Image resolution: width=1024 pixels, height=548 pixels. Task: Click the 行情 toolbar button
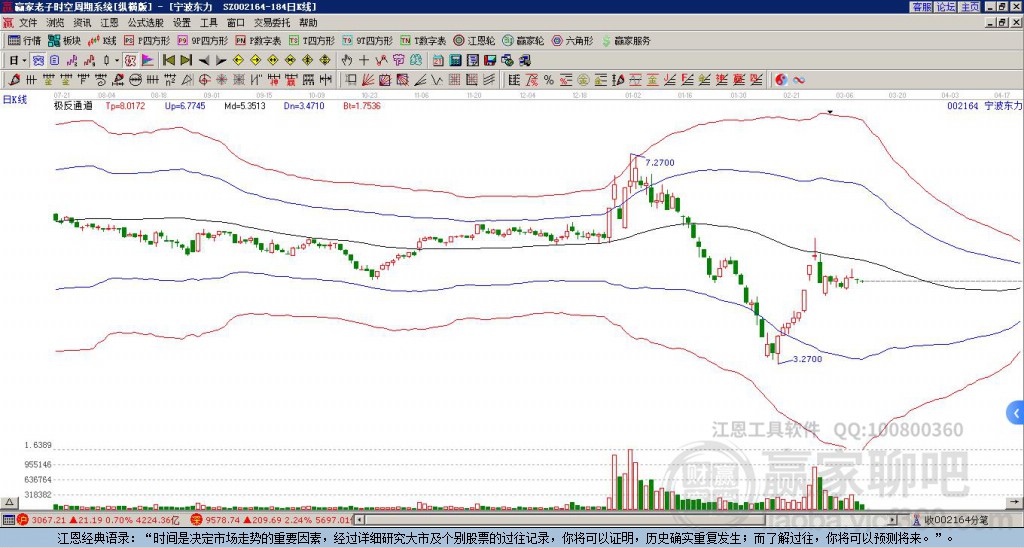pos(25,40)
